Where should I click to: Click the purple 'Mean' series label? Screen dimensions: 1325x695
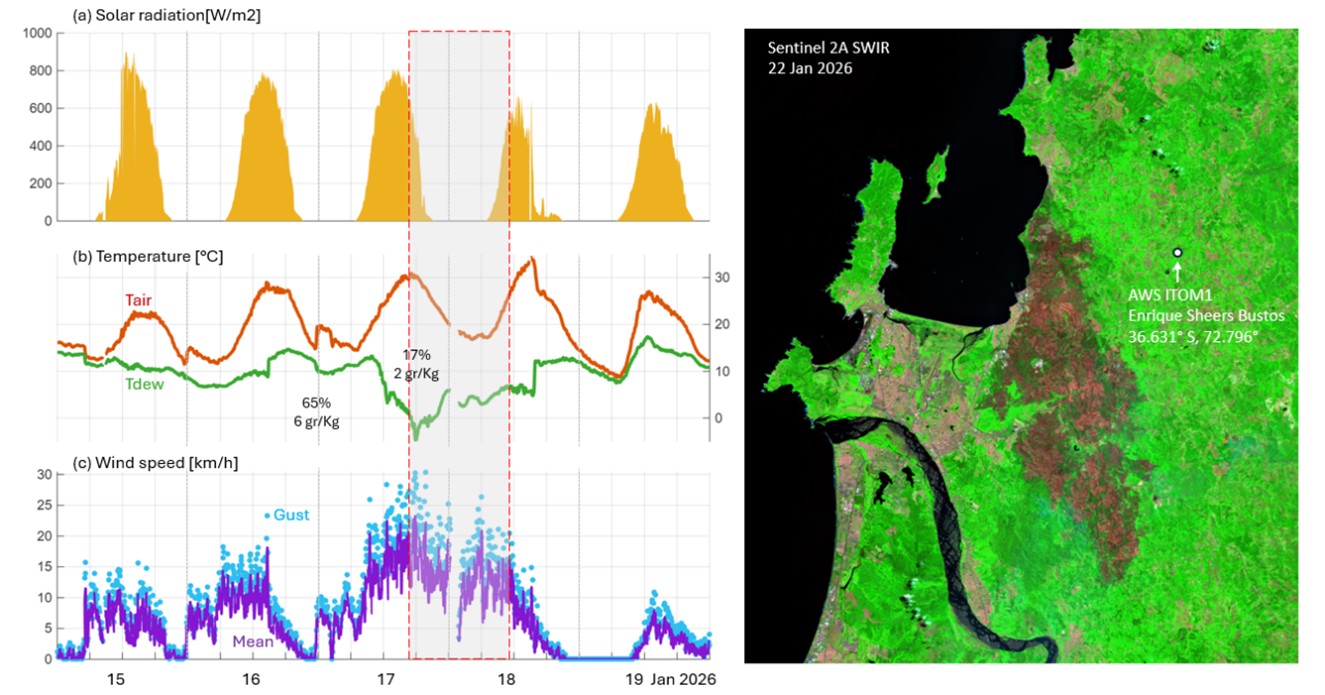tap(254, 642)
